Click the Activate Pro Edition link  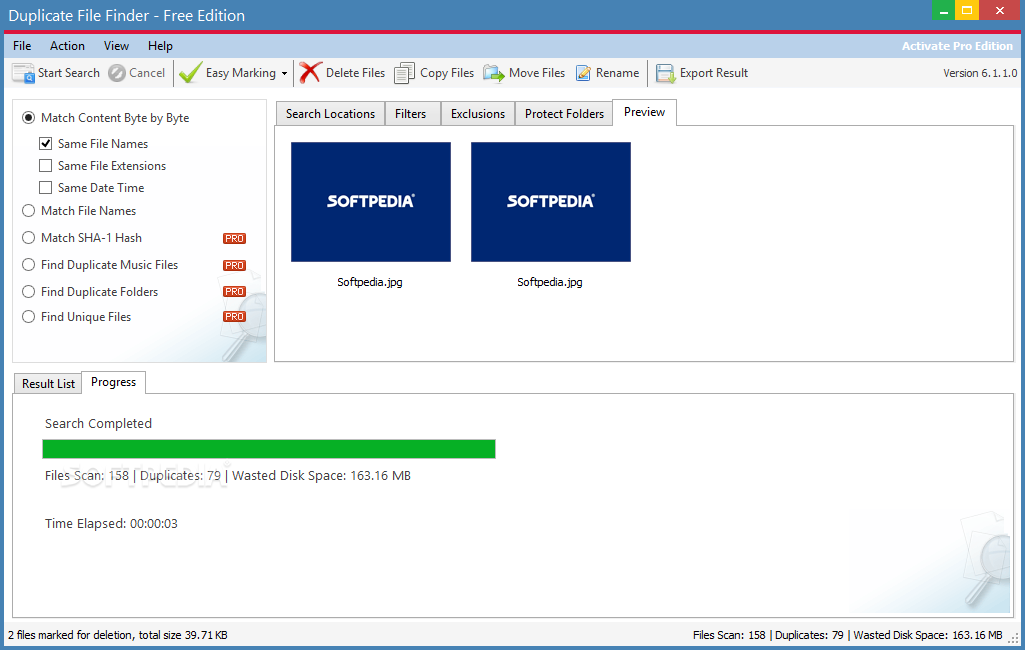tap(957, 46)
